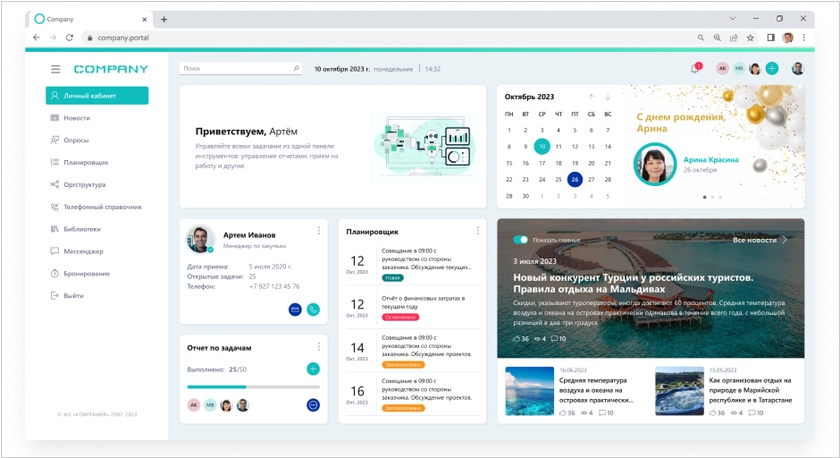Click the hamburger menu icon beside COMPANY logo
Screen dimensions: 840x458
(56, 69)
